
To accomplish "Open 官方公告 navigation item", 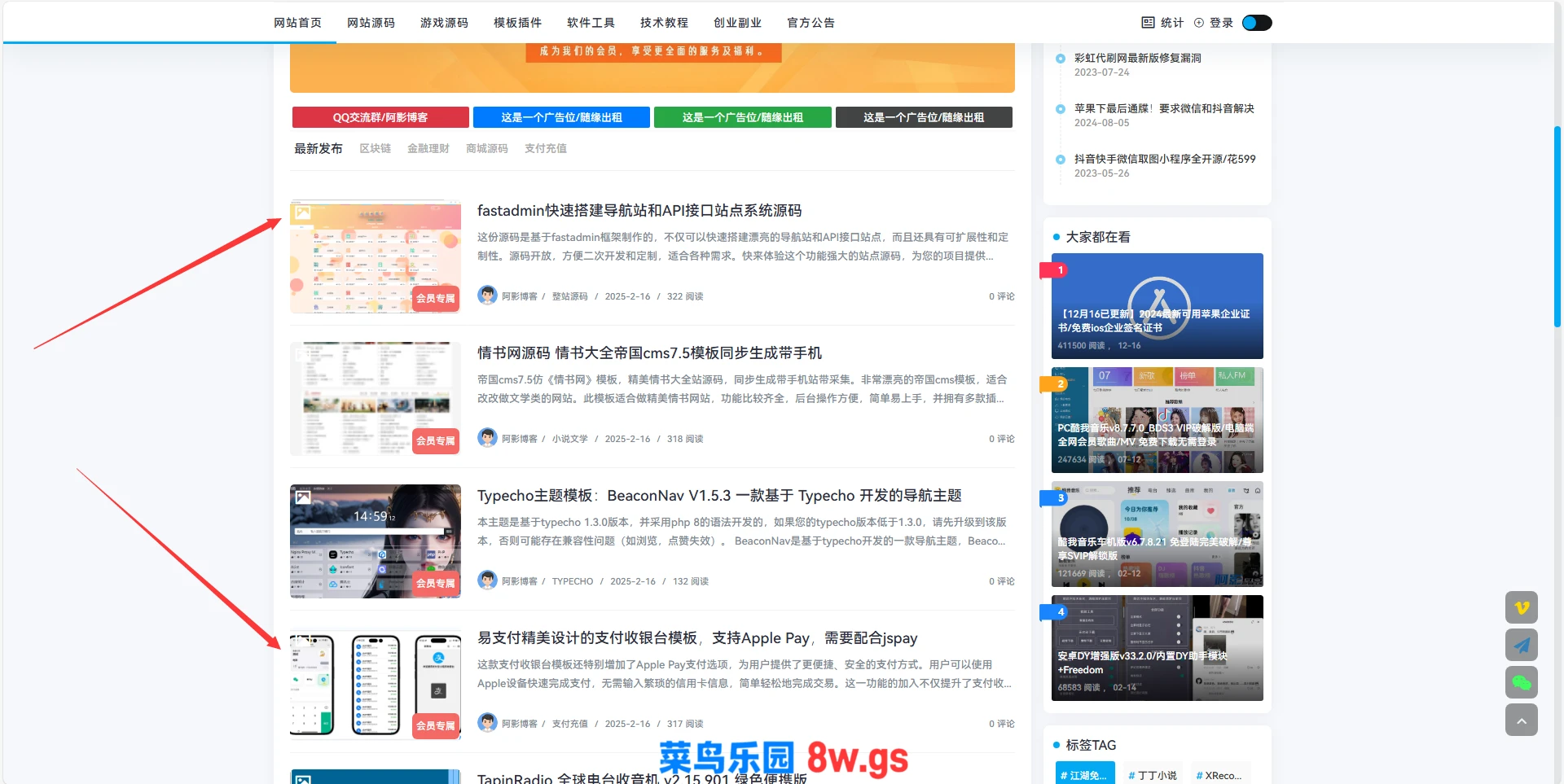I will 811,23.
